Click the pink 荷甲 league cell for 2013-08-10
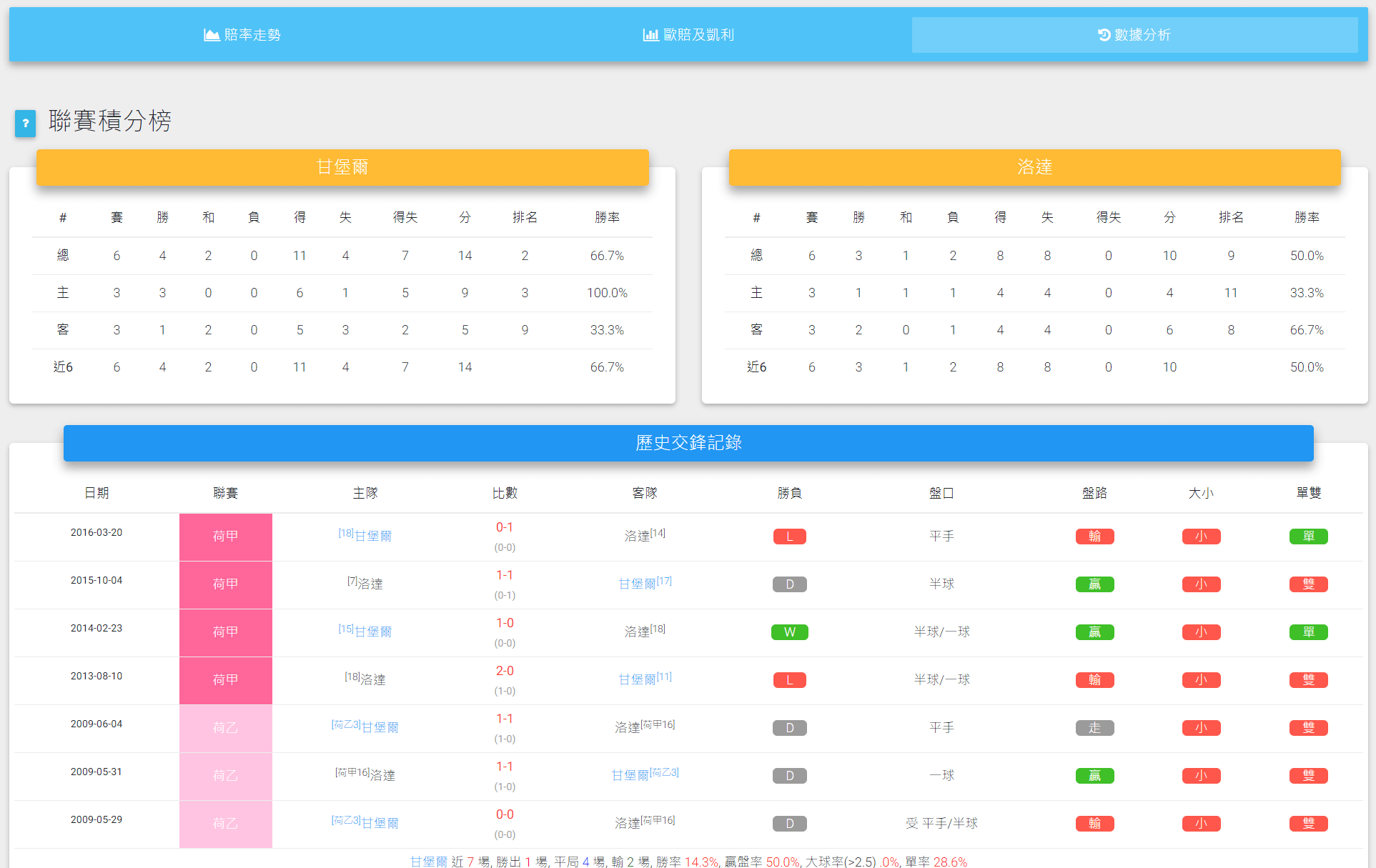This screenshot has height=868, width=1376. coord(225,680)
